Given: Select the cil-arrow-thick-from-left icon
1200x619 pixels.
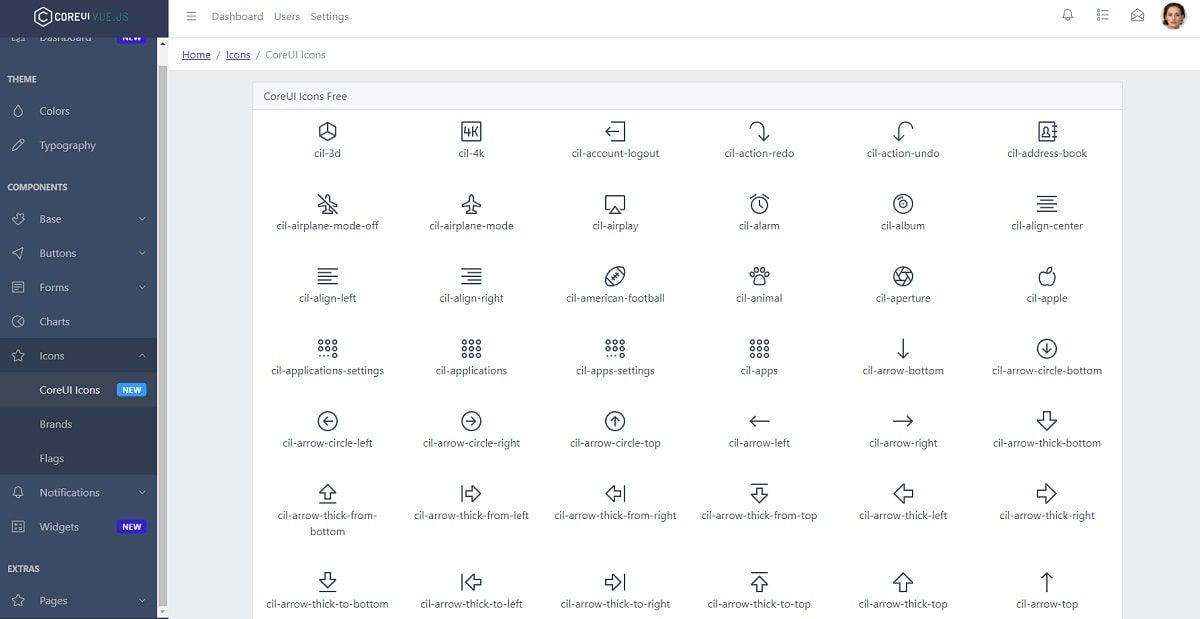Looking at the screenshot, I should pyautogui.click(x=471, y=493).
